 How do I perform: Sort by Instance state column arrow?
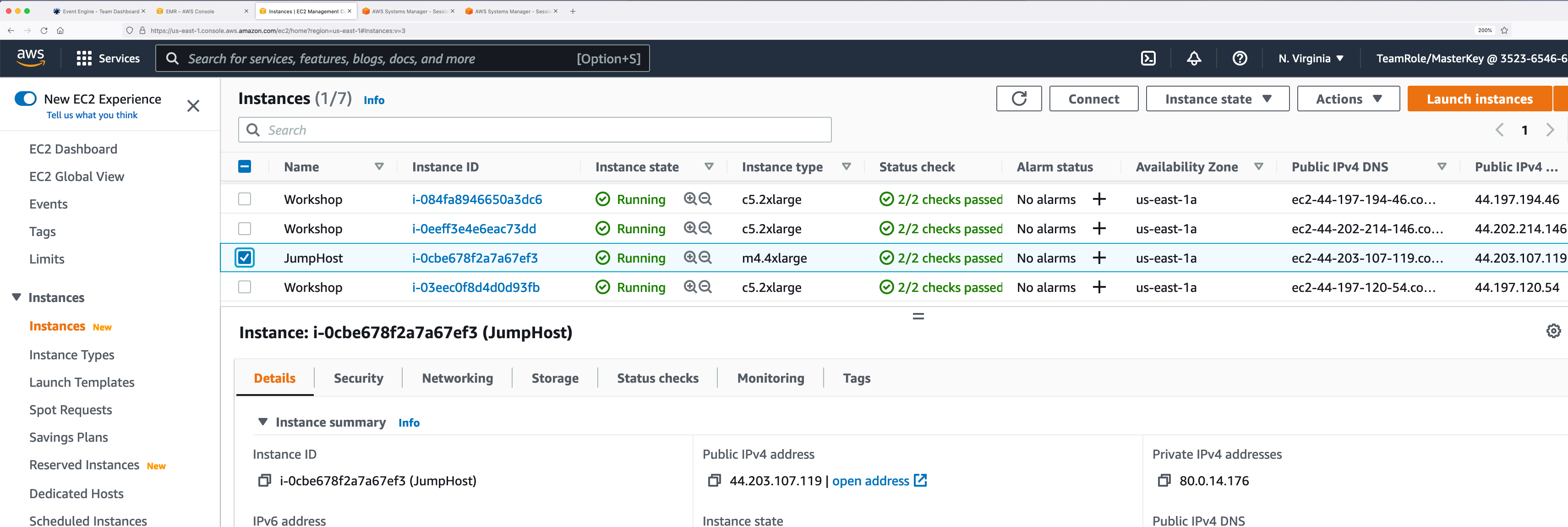(x=709, y=166)
